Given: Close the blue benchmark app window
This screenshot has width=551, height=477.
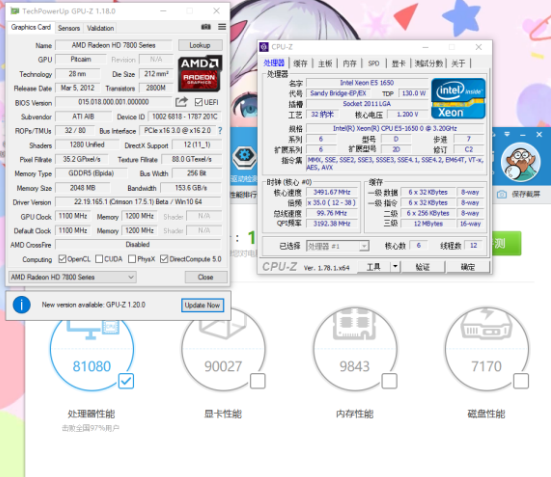Looking at the screenshot, I should 539,135.
